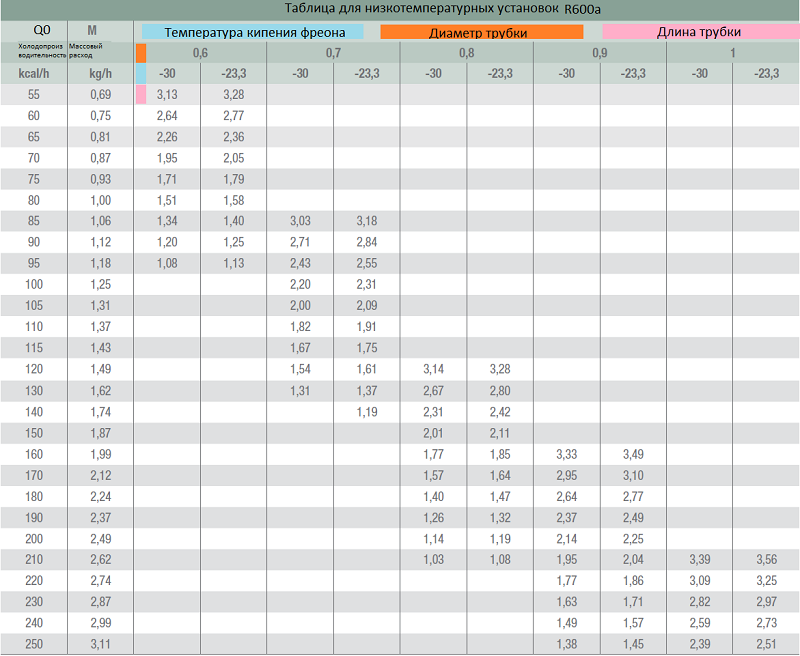Click the value 2,51 in the last row
This screenshot has height=656, width=800.
(767, 644)
